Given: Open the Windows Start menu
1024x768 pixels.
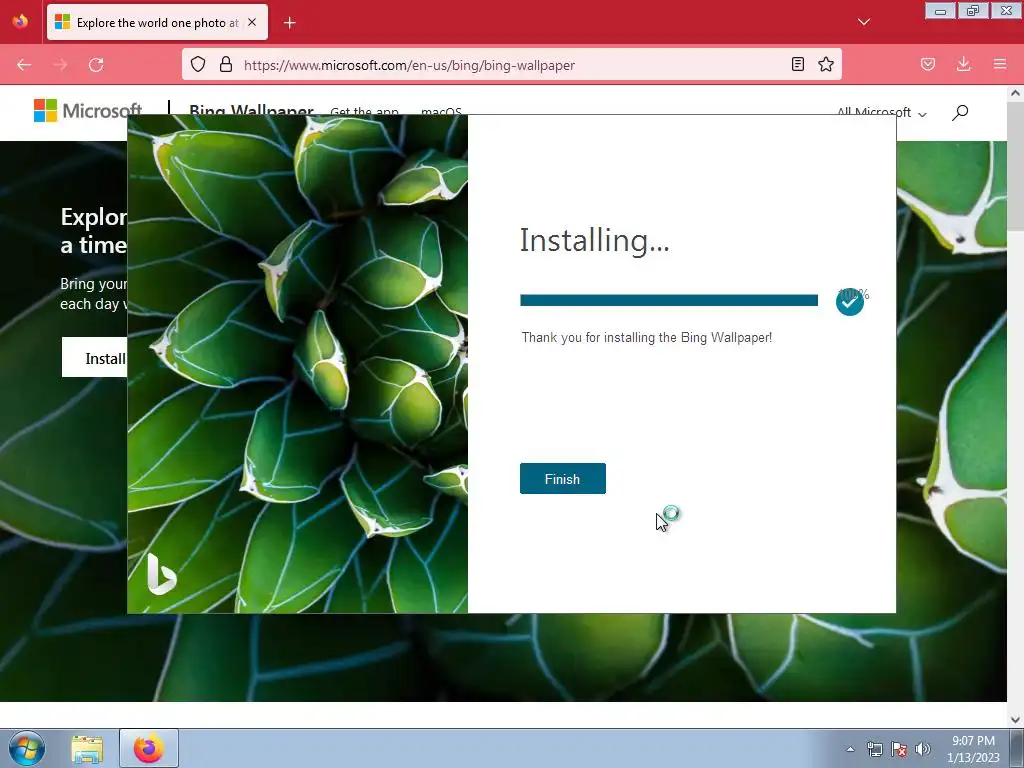Looking at the screenshot, I should [x=27, y=748].
